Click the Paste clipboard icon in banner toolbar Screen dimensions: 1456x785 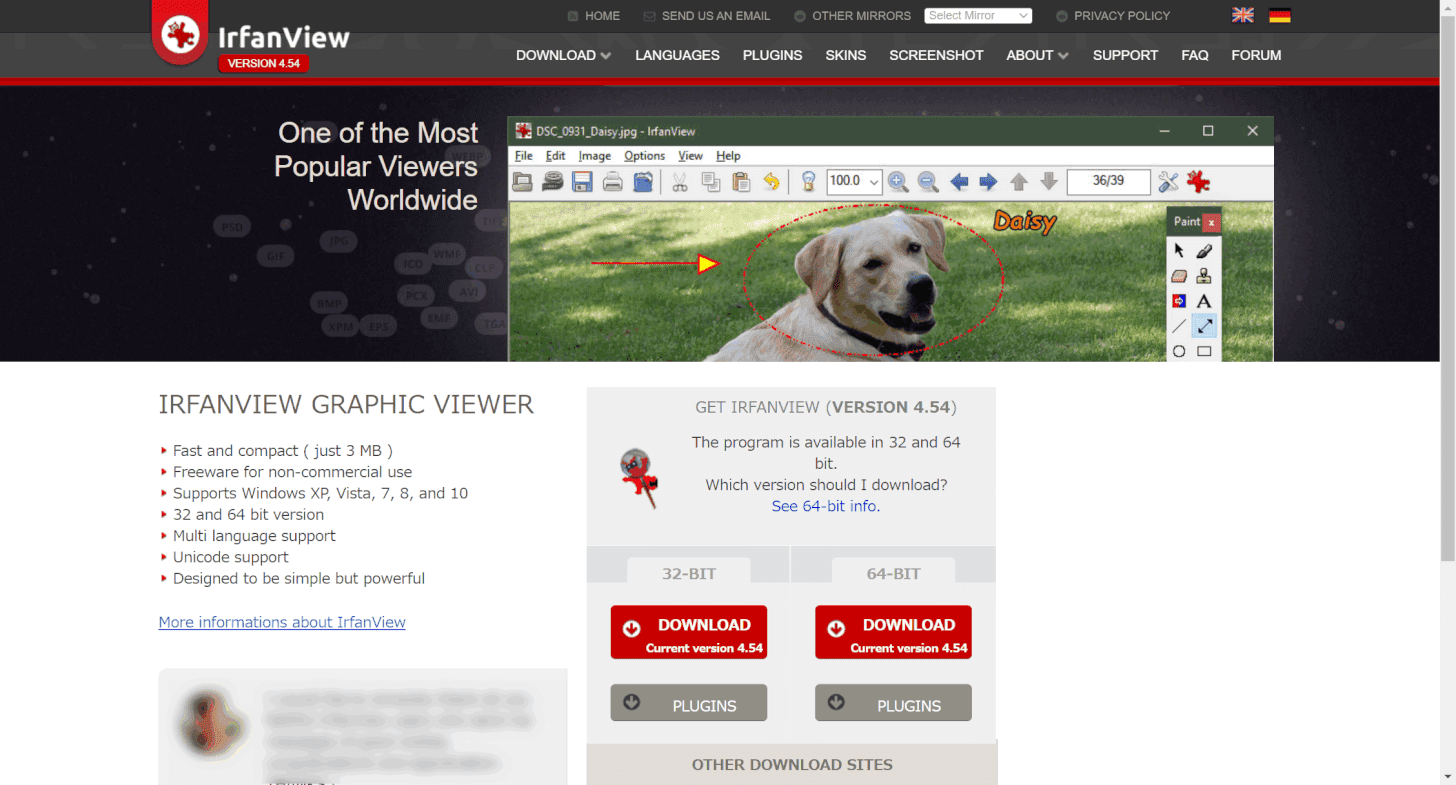coord(741,182)
